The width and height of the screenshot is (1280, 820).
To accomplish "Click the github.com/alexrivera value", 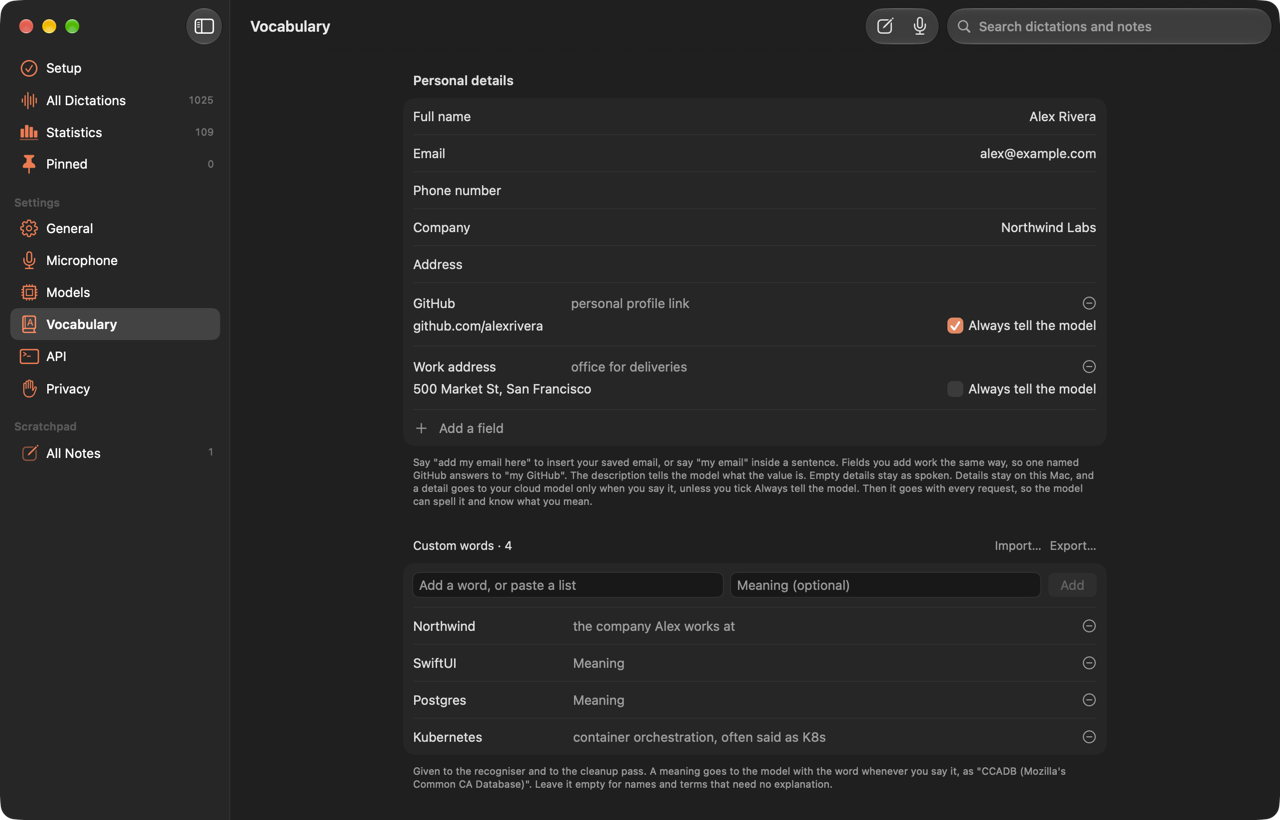I will pyautogui.click(x=478, y=326).
